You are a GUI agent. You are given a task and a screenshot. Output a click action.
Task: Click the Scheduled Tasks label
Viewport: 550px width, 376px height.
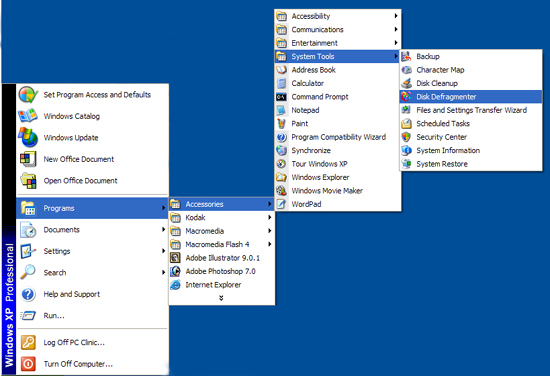click(443, 123)
